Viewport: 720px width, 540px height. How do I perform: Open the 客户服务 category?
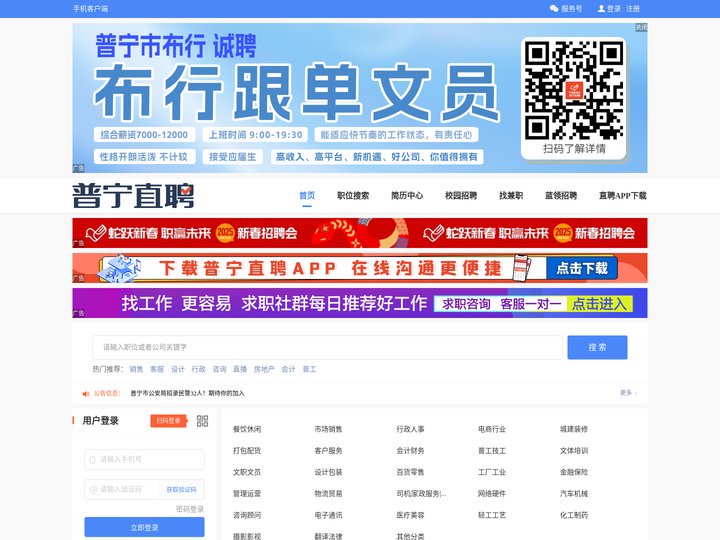click(328, 451)
